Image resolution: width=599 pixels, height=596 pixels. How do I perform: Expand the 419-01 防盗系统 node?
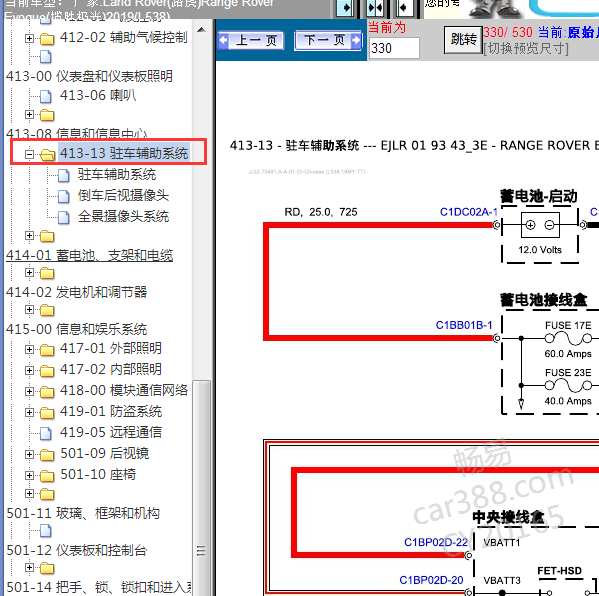click(x=29, y=412)
